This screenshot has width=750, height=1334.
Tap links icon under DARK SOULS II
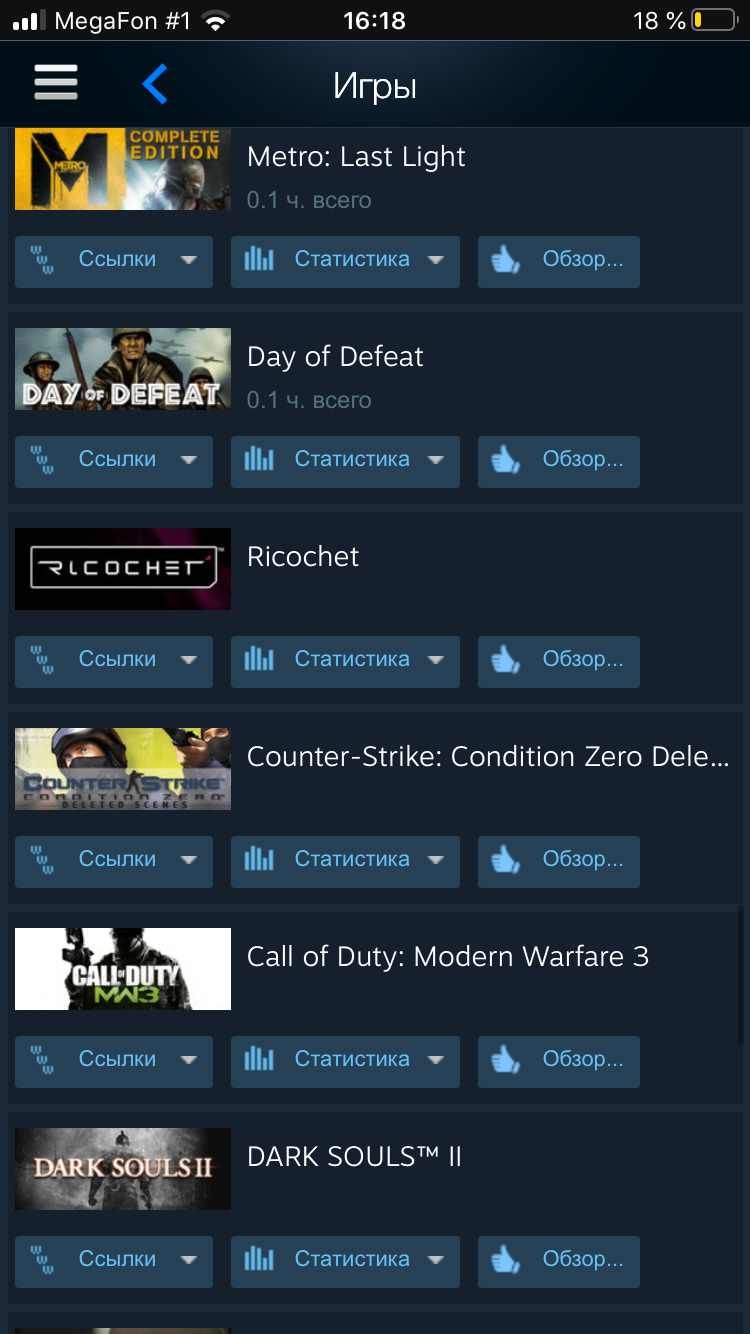42,1260
